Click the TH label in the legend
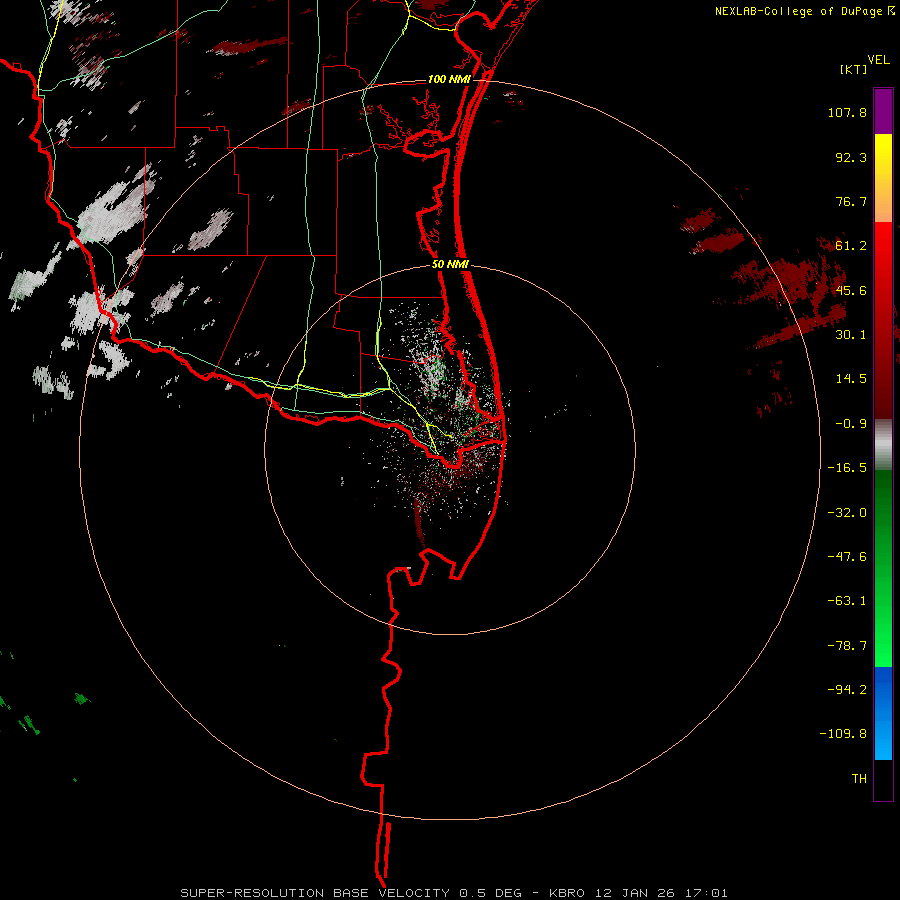The image size is (900, 900). coord(859,779)
